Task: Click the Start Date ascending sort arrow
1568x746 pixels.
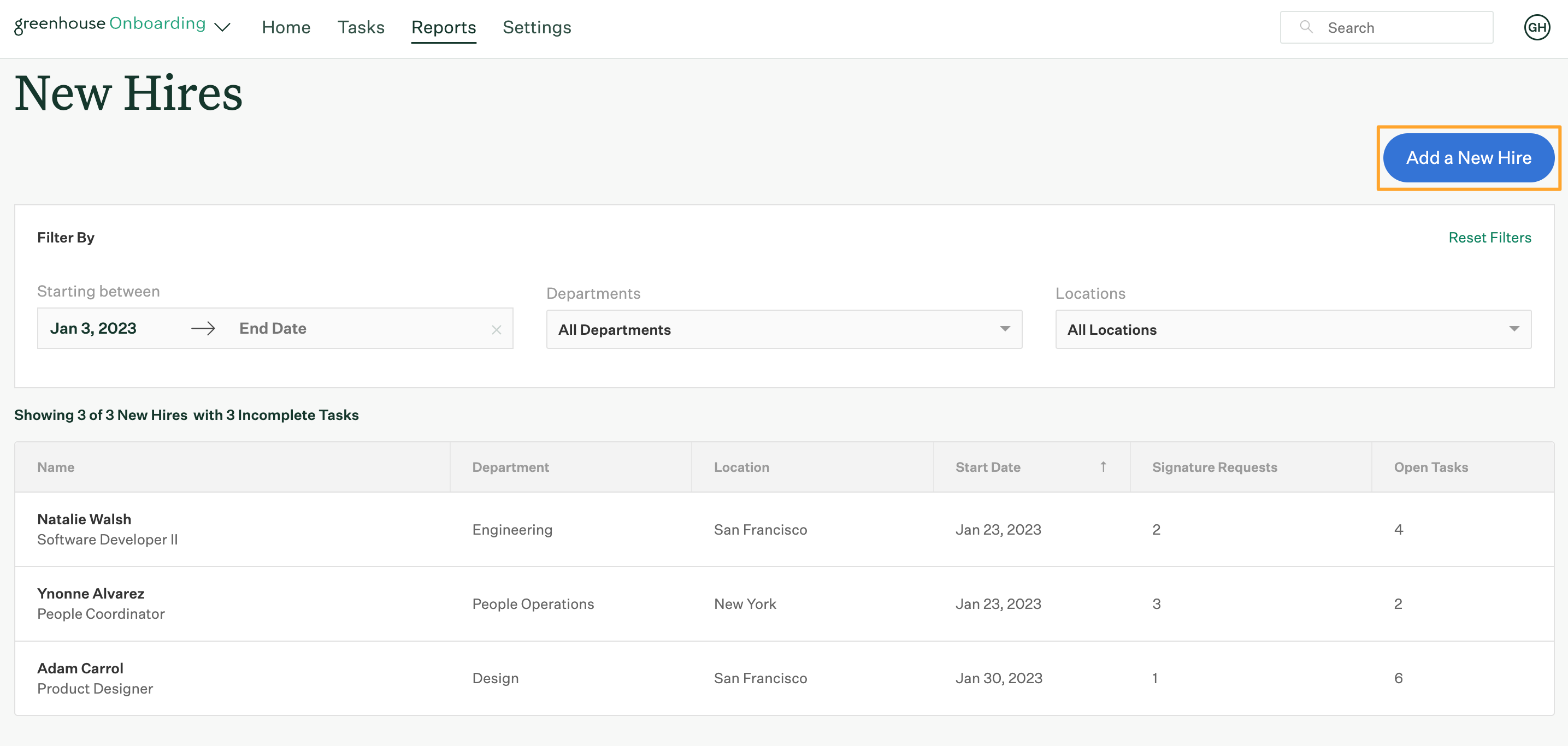Action: pyautogui.click(x=1103, y=467)
